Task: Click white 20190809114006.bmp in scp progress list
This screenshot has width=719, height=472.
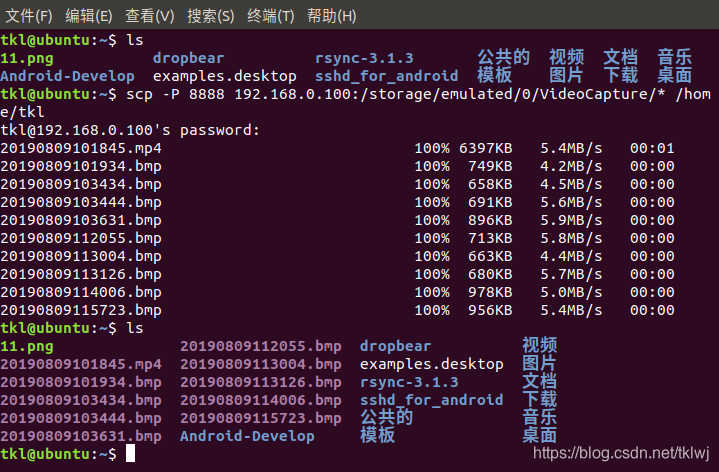Action: click(81, 292)
